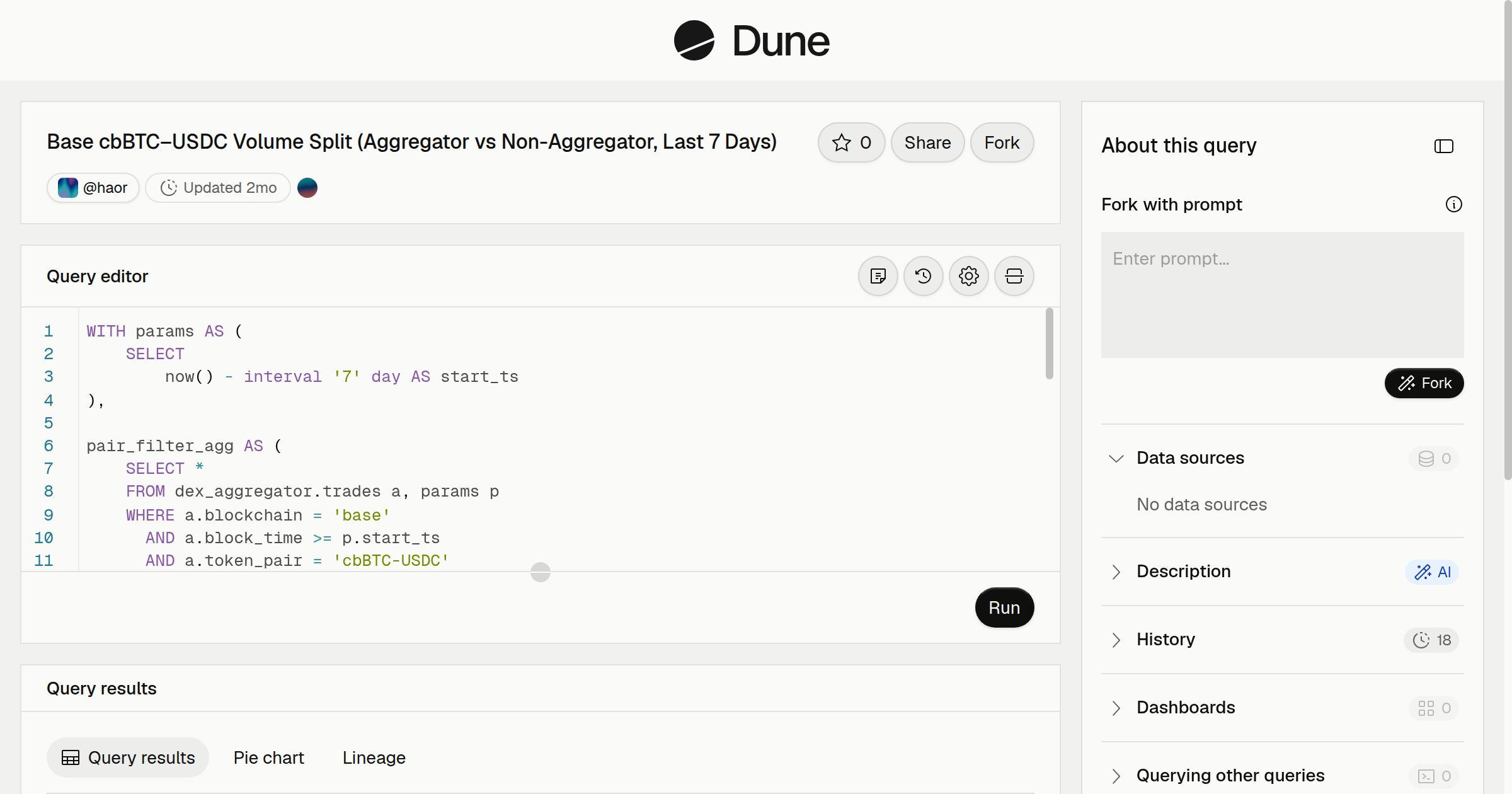This screenshot has height=794, width=1512.
Task: Show Fork with prompt info icon
Action: (1453, 204)
